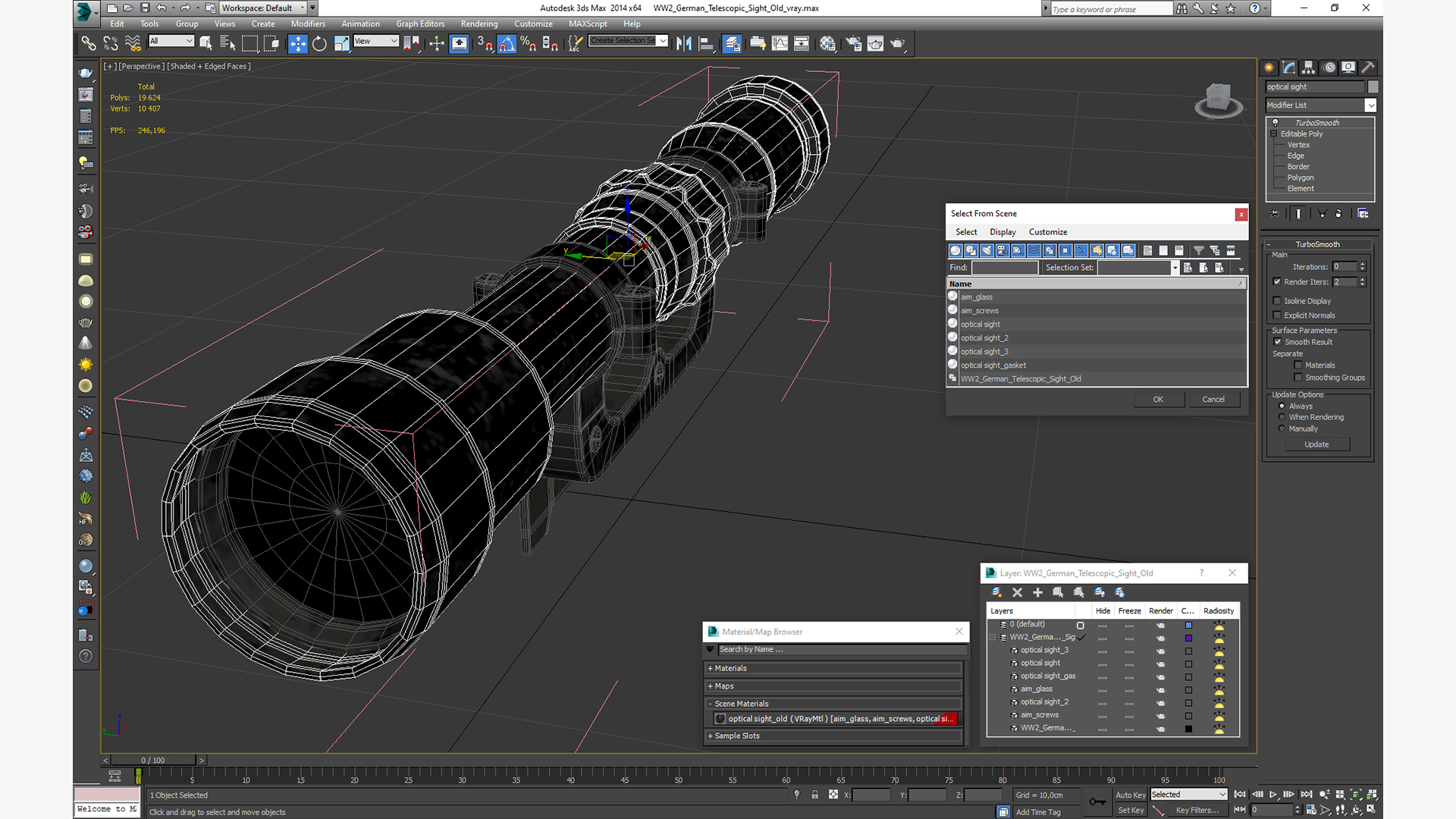Screen dimensions: 1456x819
Task: Open the Material Editor icon
Action: 827,44
